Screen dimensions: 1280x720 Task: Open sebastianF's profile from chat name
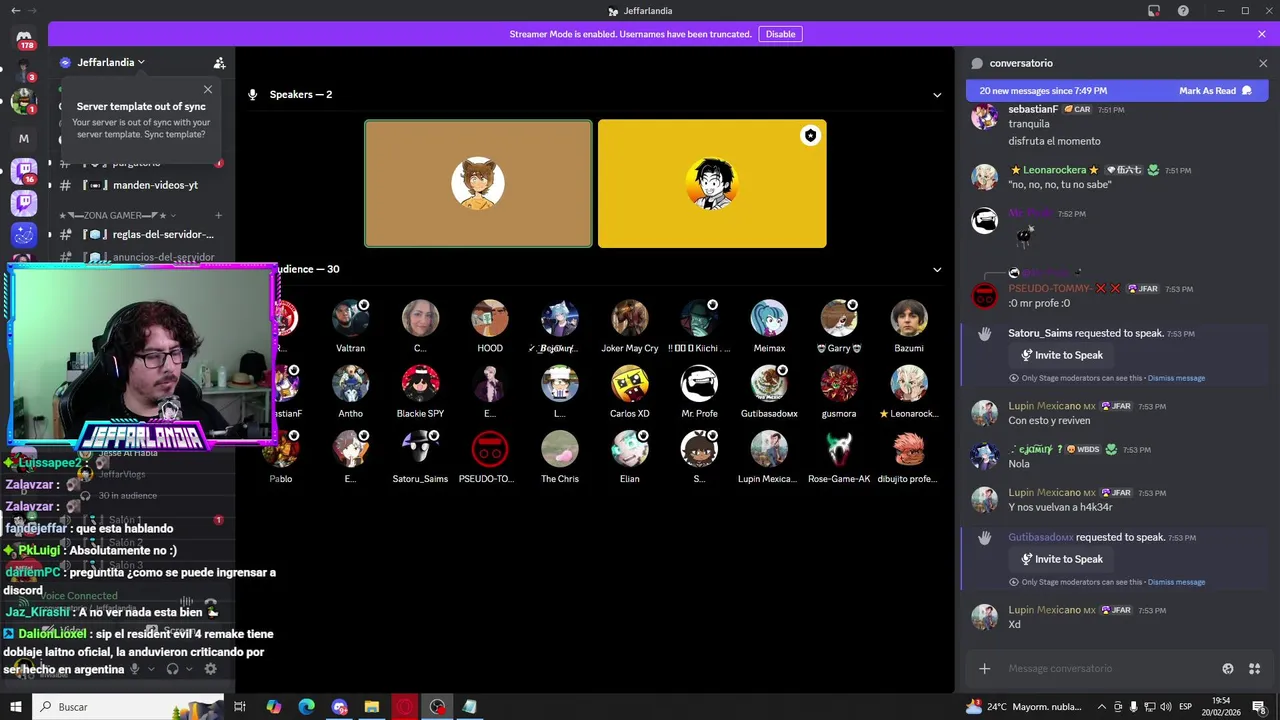point(1033,109)
